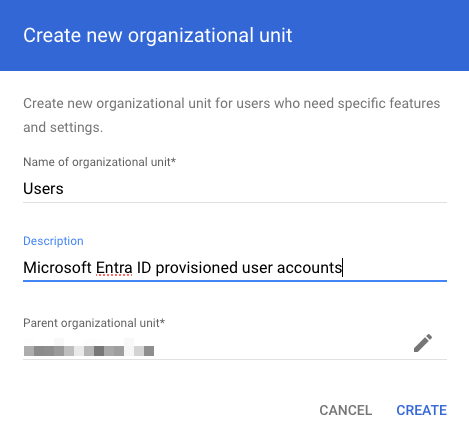Click the 'Parent organizational unit*' label
The width and height of the screenshot is (469, 435).
tap(94, 323)
